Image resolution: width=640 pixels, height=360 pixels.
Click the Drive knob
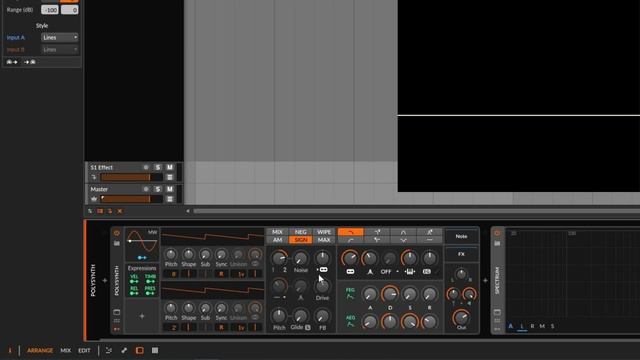(322, 286)
